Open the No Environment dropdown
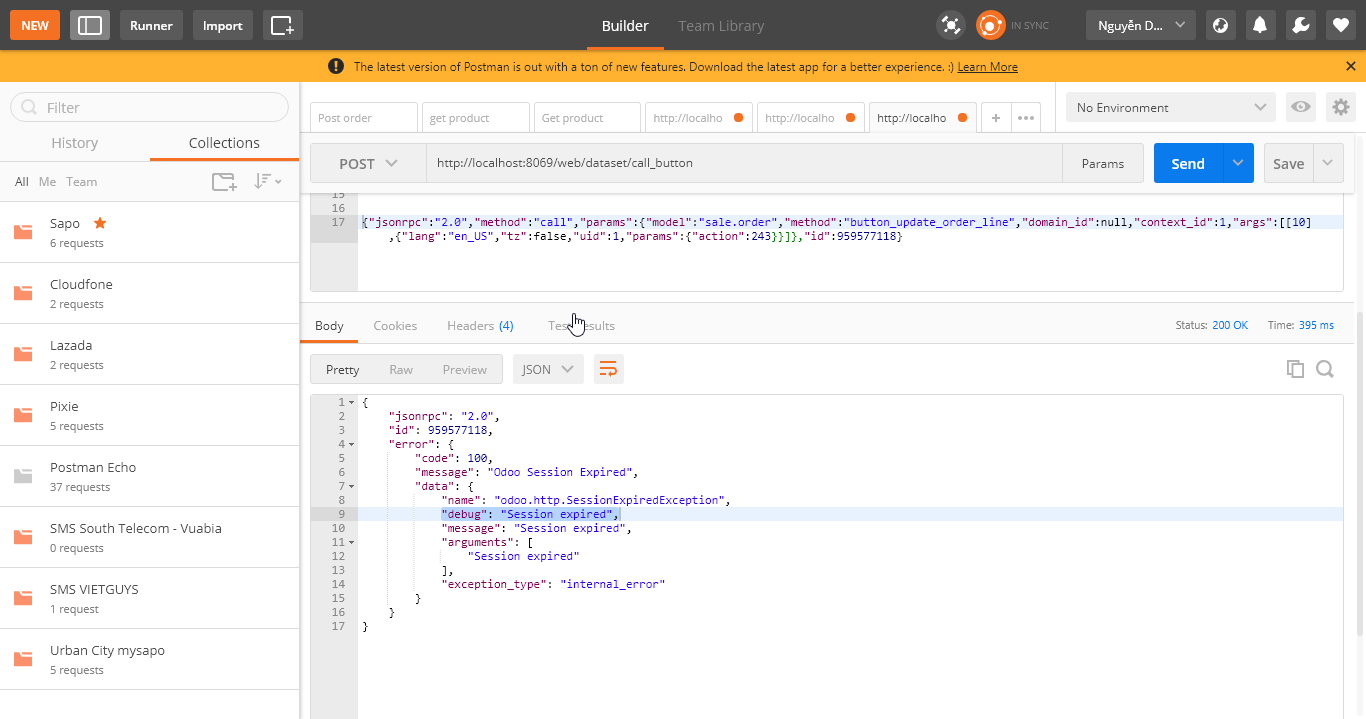Screen dimensions: 1366x719 1170,107
